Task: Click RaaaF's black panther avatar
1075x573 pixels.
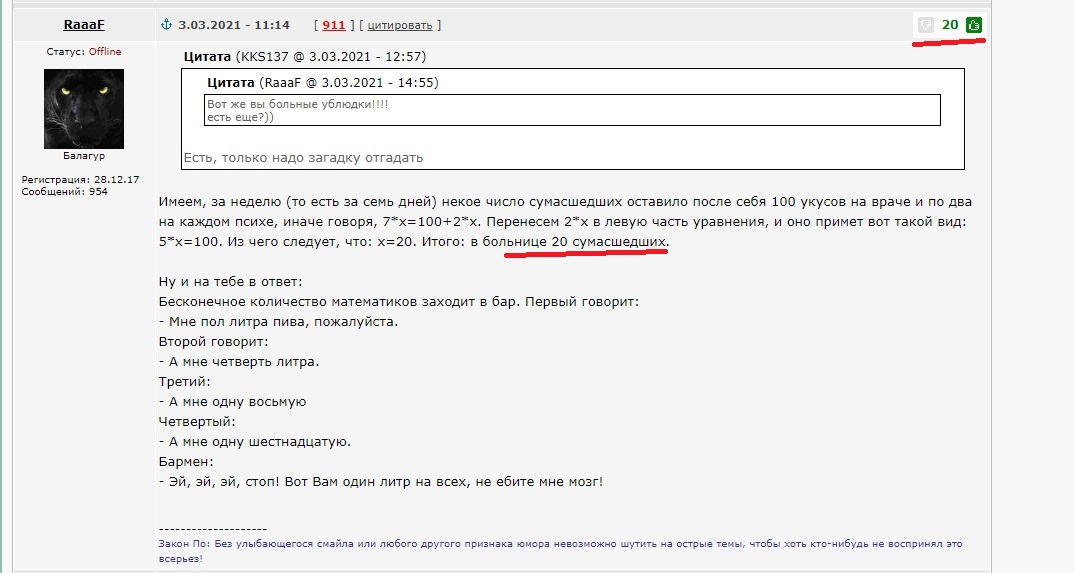Action: coord(84,109)
